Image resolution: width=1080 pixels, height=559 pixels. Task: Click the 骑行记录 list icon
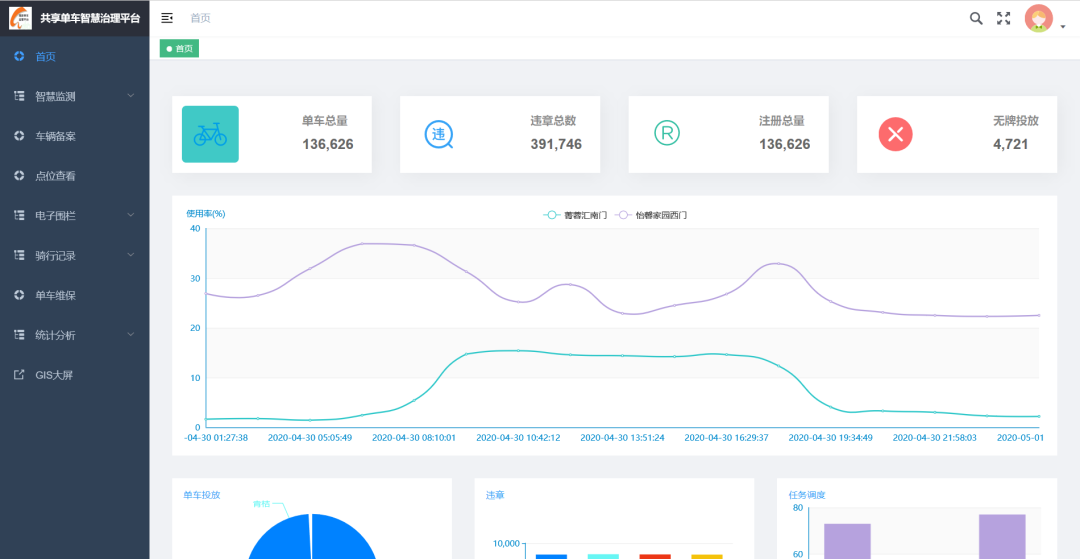pos(19,255)
